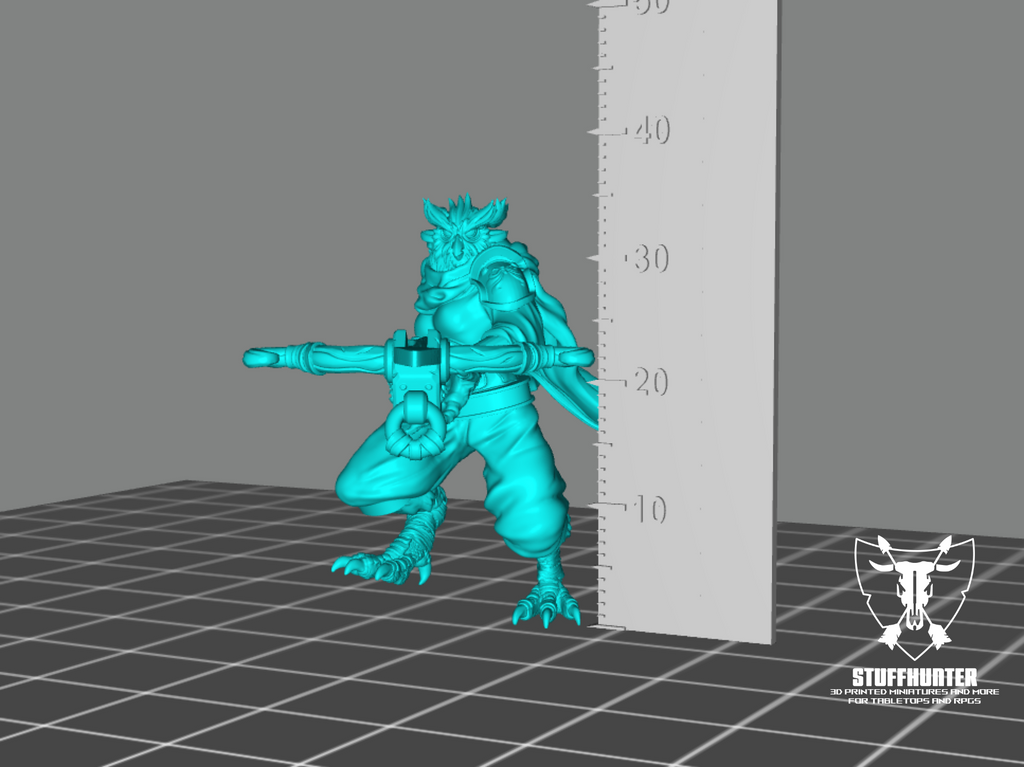
Task: Click the "40" marking on the ruler
Action: pyautogui.click(x=652, y=131)
